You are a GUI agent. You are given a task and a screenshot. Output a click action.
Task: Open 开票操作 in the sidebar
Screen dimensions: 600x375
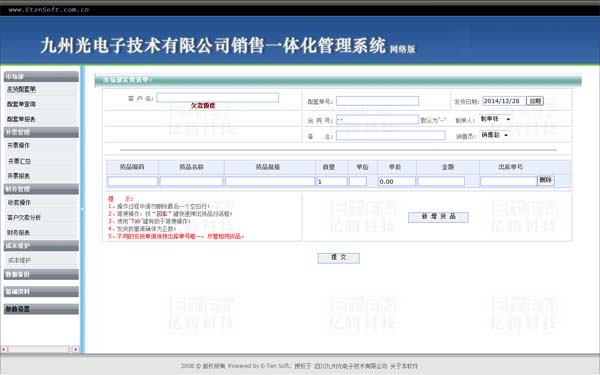(18, 145)
